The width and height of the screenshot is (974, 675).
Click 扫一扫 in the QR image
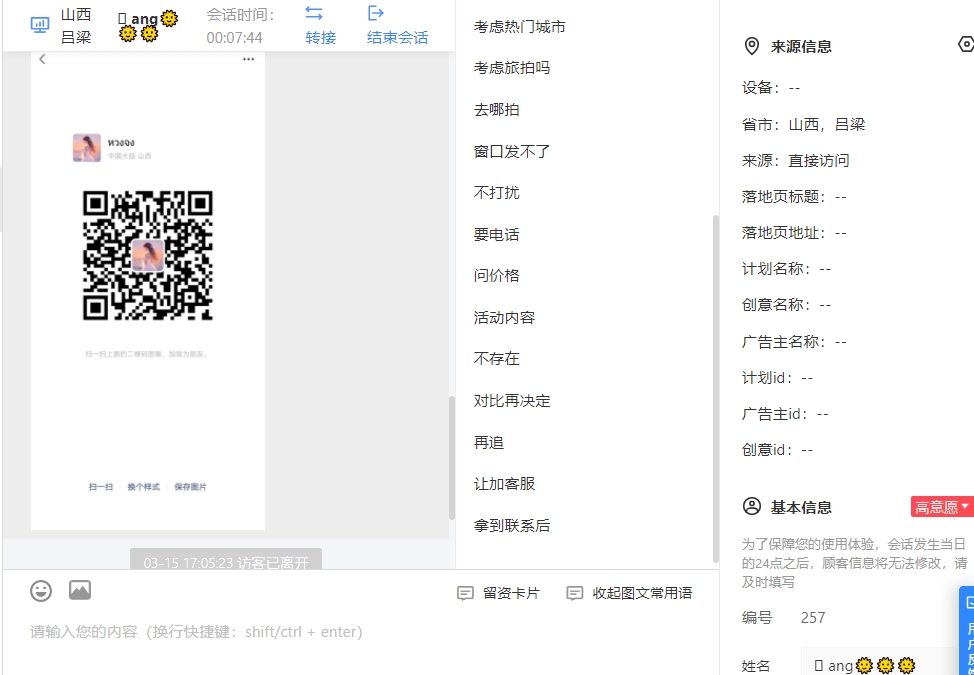click(101, 487)
